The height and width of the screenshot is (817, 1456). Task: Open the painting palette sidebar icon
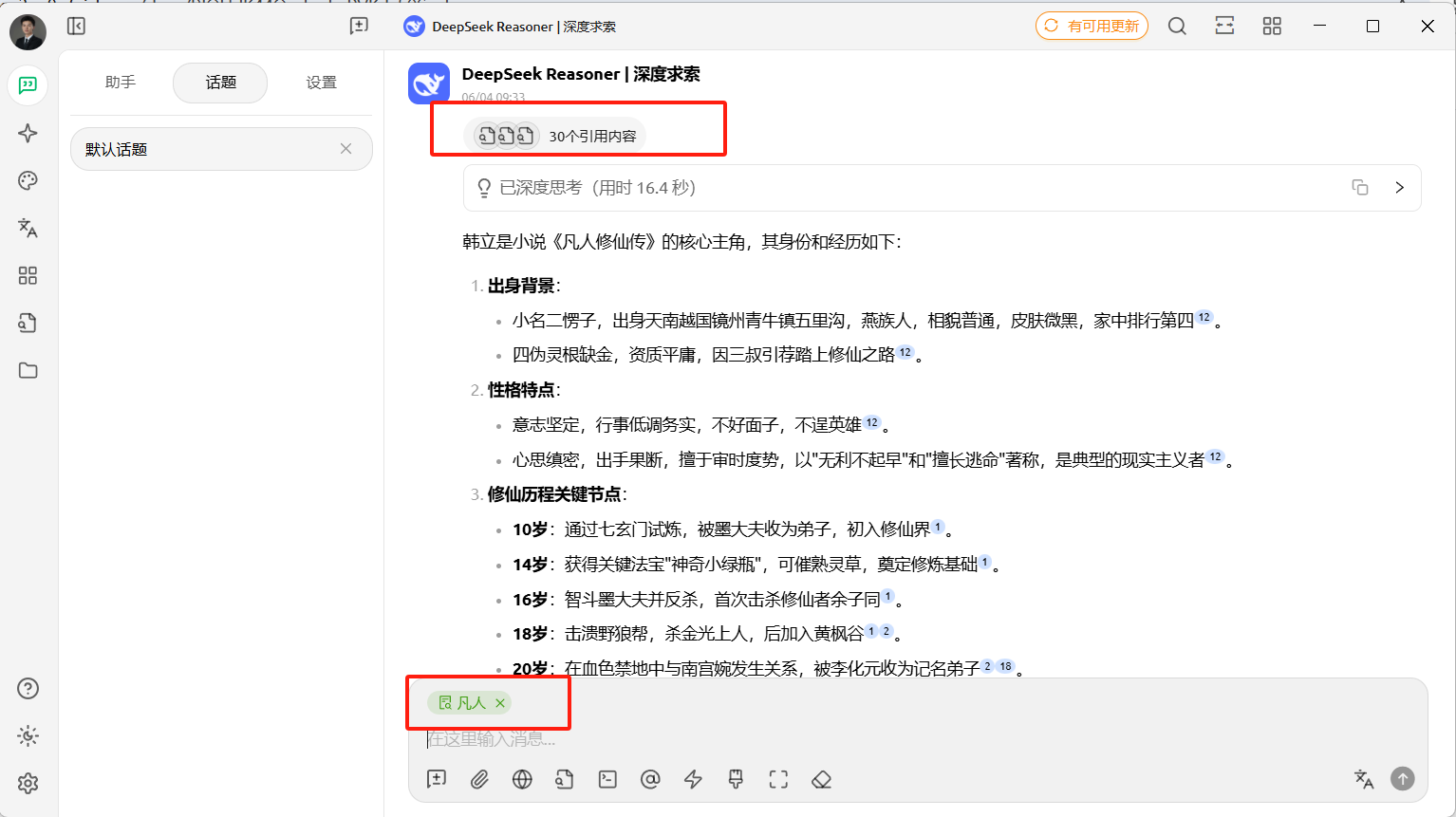[x=28, y=180]
